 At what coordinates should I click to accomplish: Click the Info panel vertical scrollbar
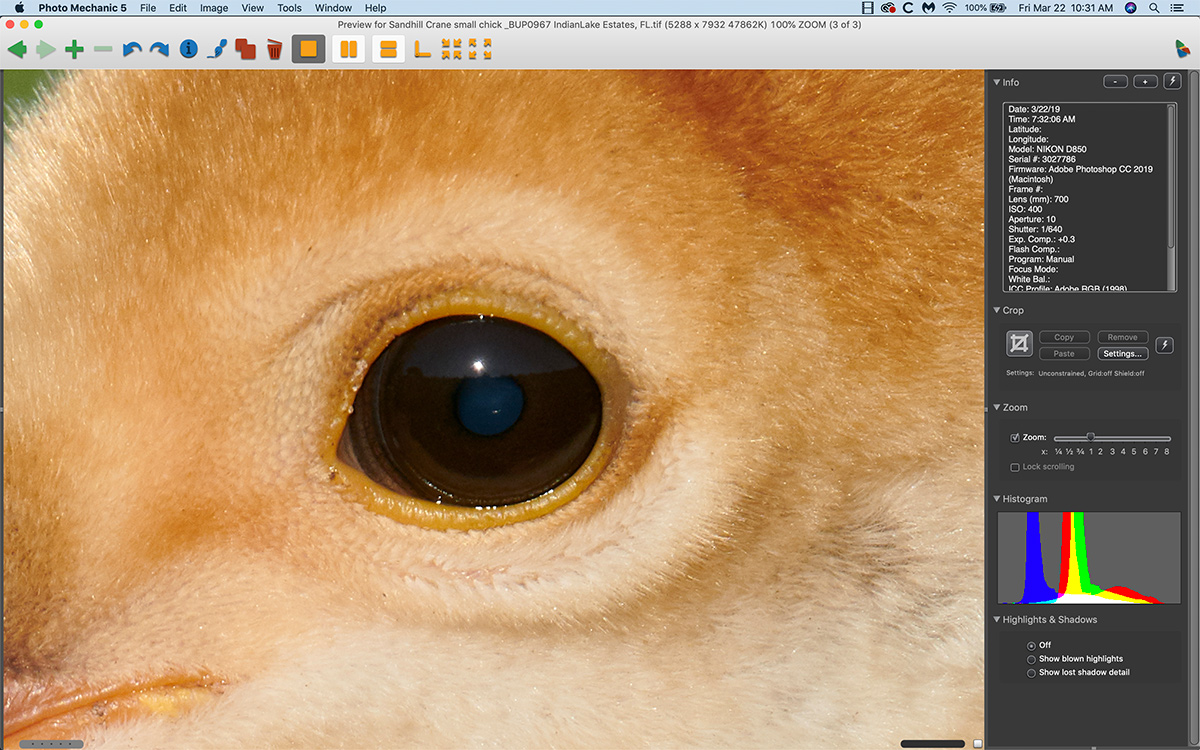1173,197
